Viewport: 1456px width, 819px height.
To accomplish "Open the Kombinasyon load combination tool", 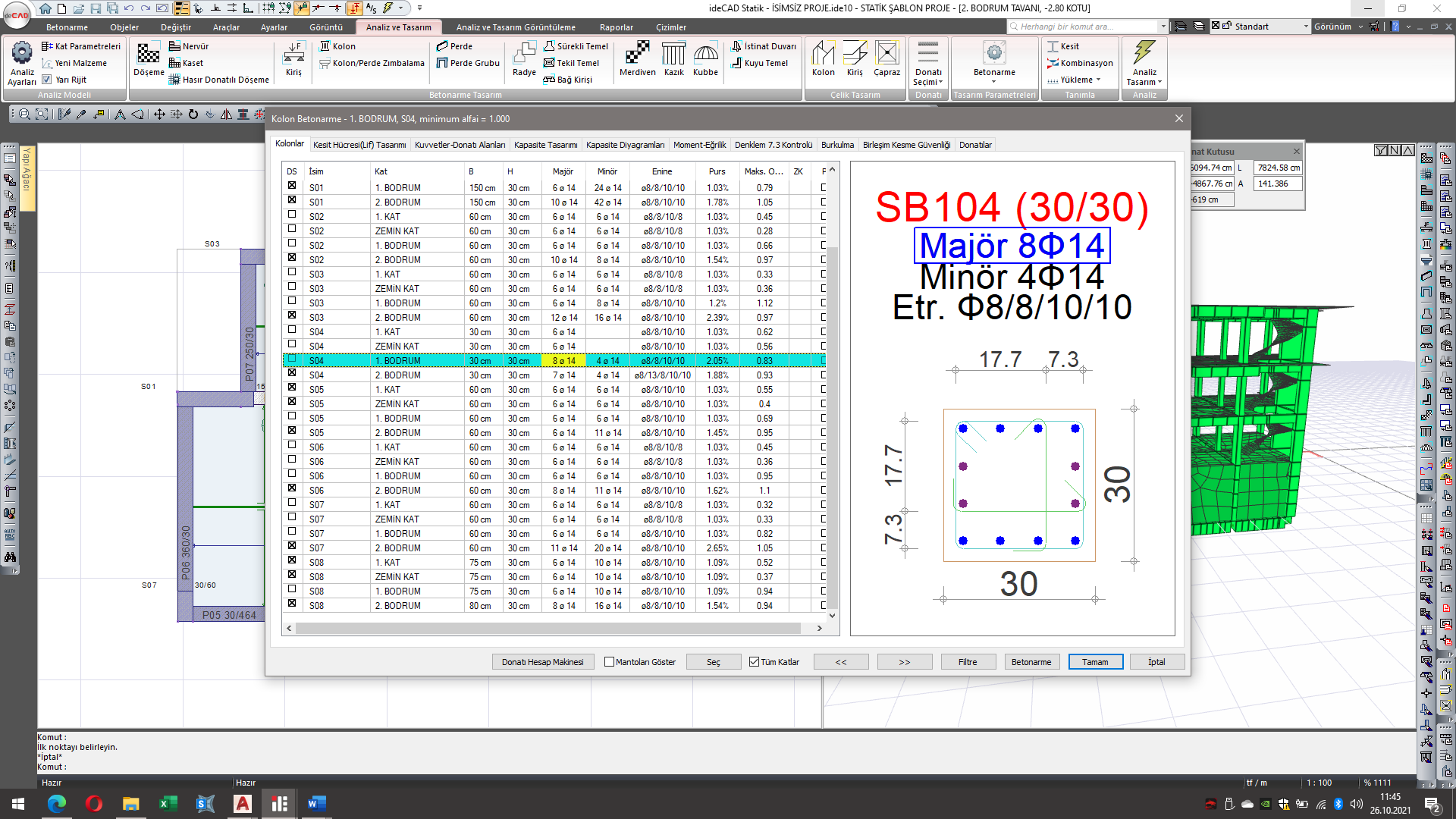I will [x=1080, y=63].
